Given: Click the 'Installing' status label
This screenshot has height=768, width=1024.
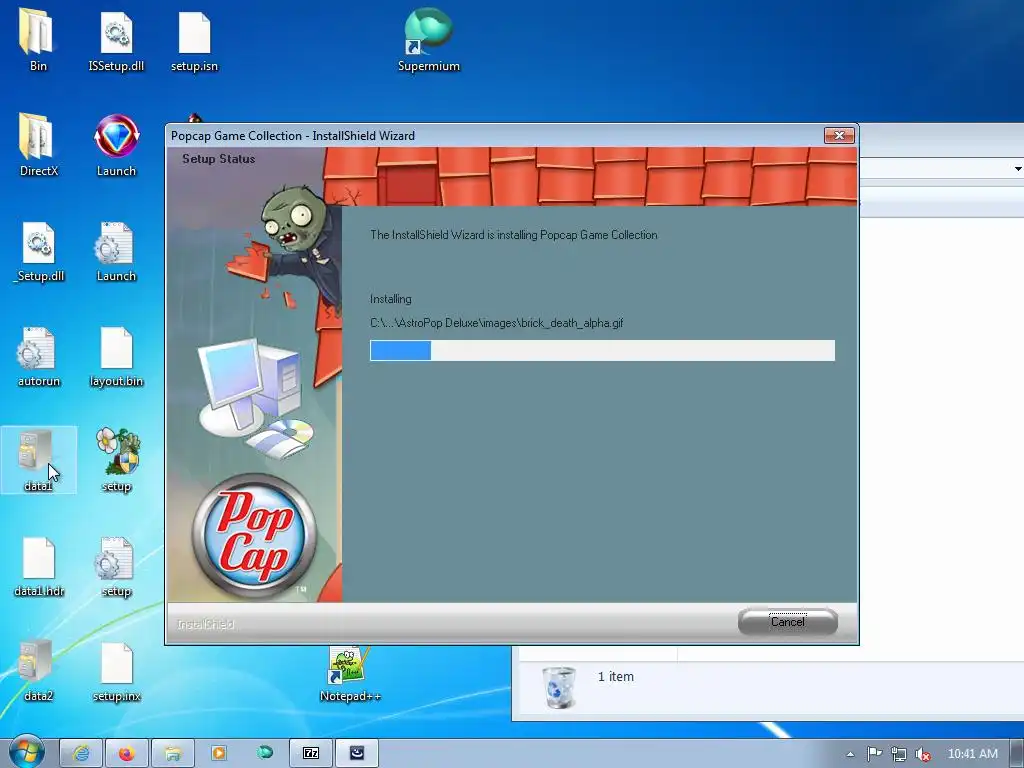Looking at the screenshot, I should (391, 299).
